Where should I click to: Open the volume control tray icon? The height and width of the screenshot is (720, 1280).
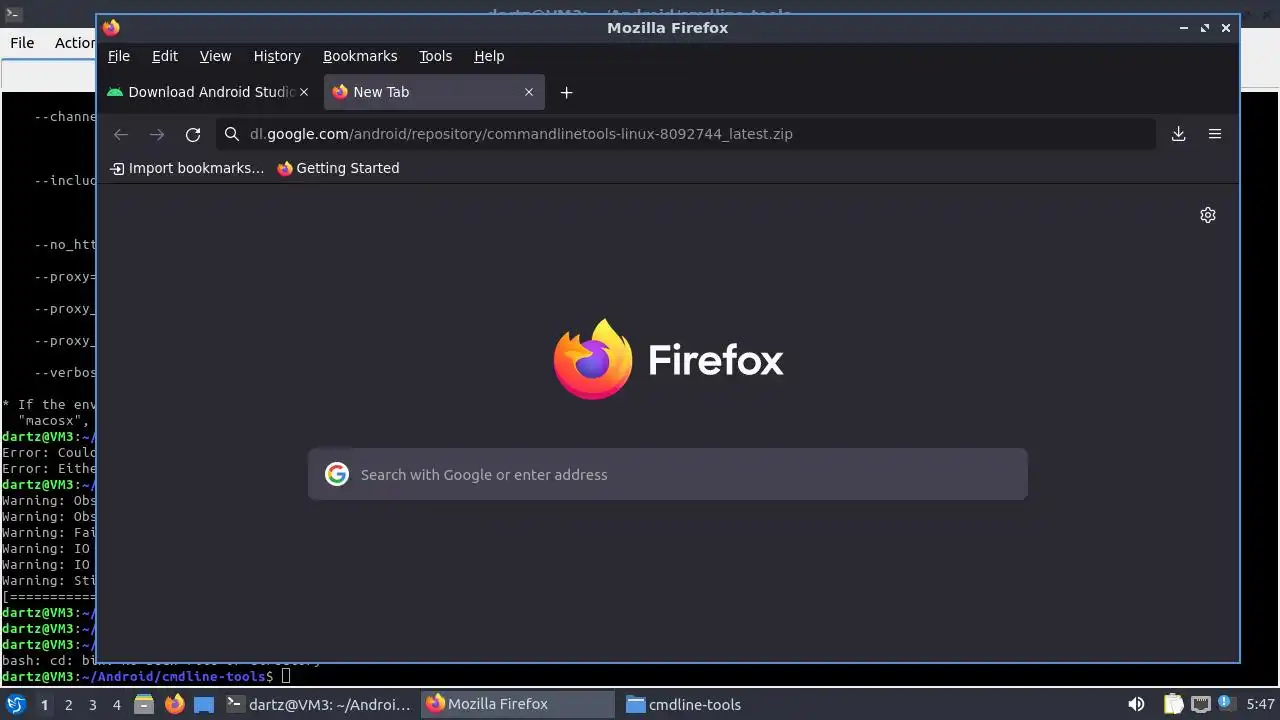click(1136, 704)
